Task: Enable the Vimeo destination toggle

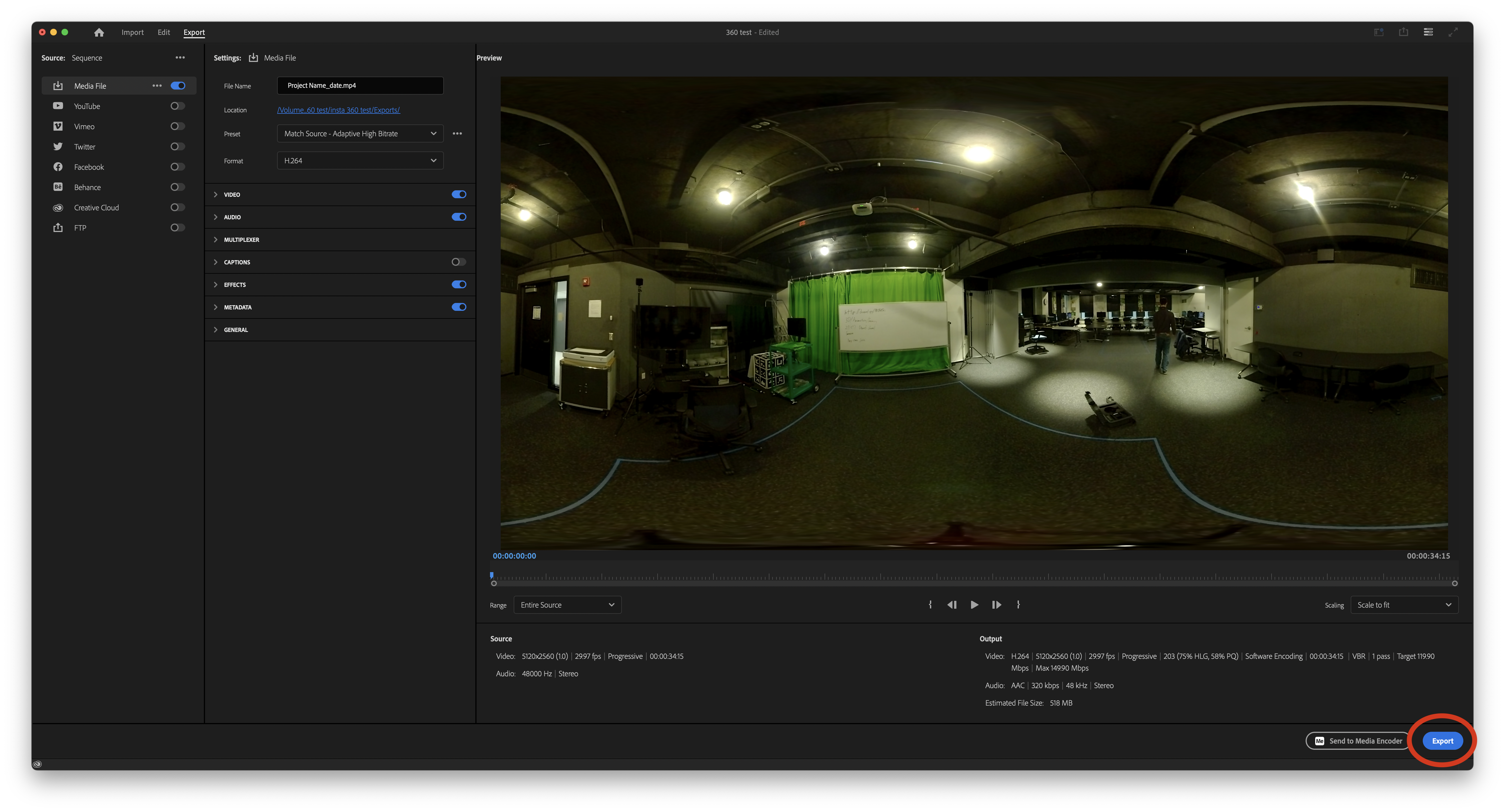Action: tap(178, 126)
